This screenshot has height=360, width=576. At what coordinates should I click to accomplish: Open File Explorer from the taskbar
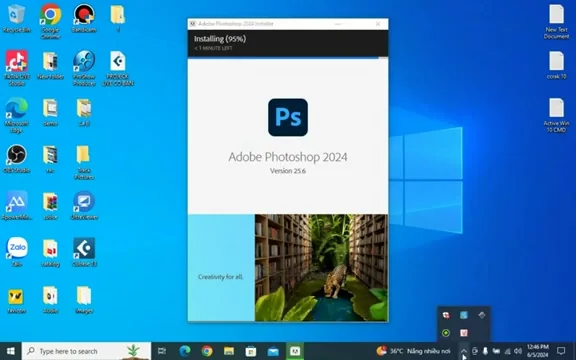229,351
